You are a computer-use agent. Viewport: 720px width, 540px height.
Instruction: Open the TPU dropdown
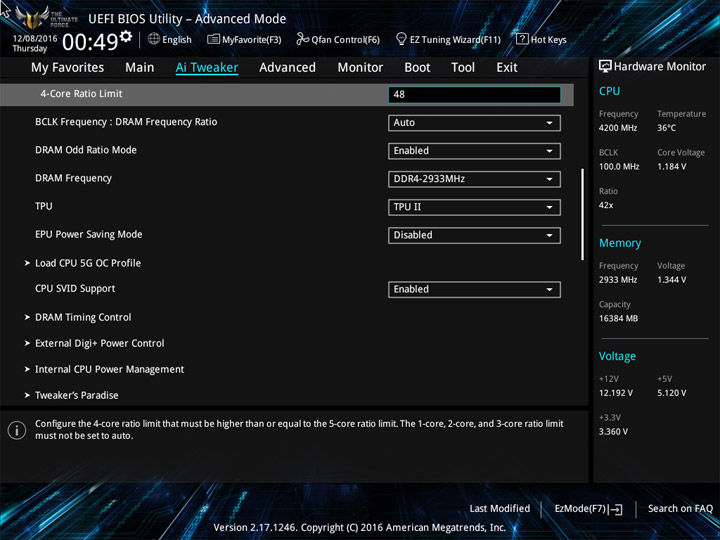pyautogui.click(x=474, y=207)
